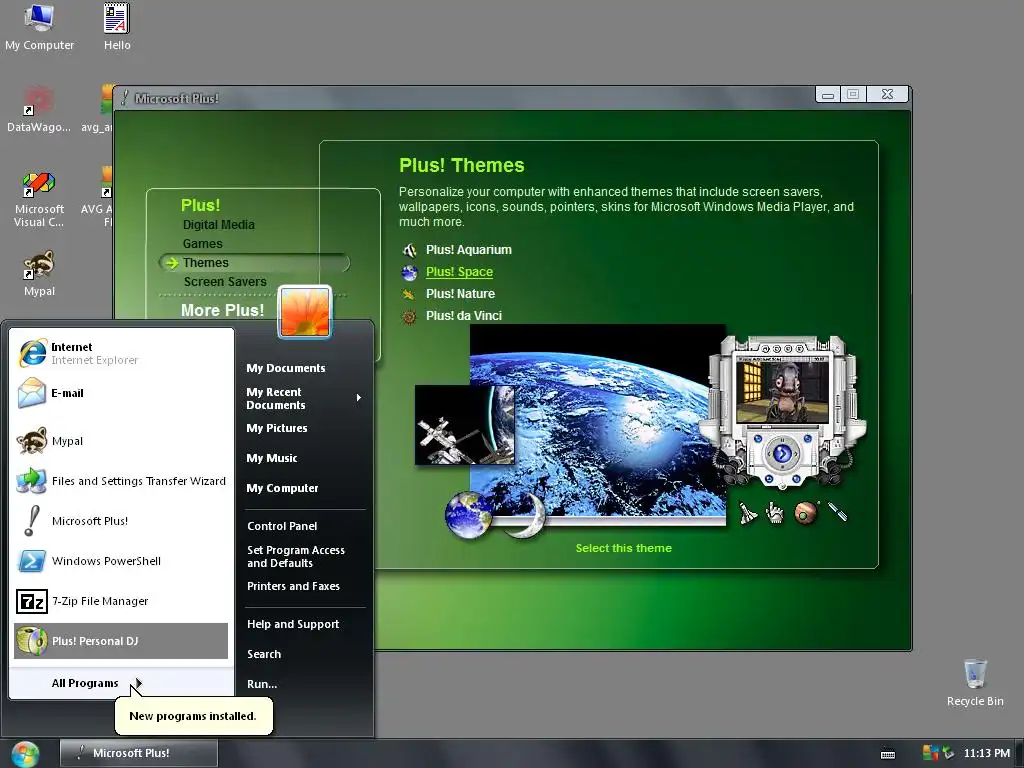Click the Plus! Personal DJ disc icon

point(32,641)
